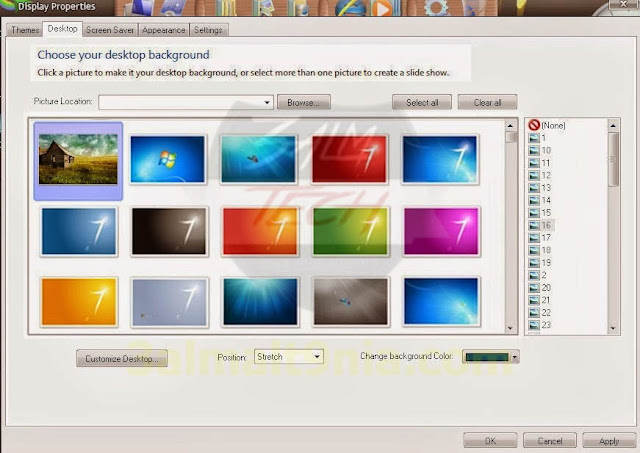Click the Cancel button
The height and width of the screenshot is (453, 640).
[x=550, y=441]
